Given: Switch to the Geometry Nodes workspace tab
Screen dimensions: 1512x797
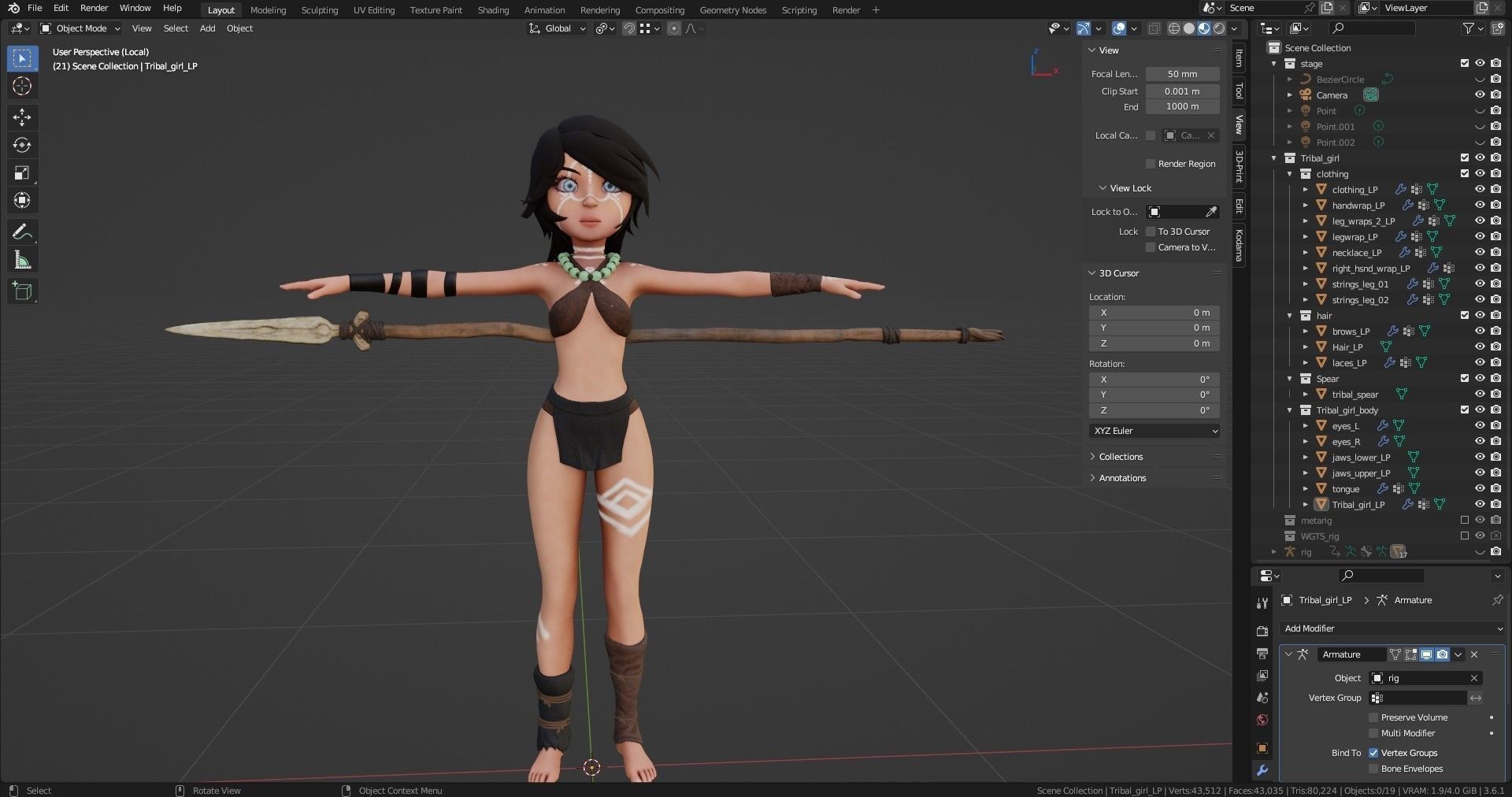Looking at the screenshot, I should tap(733, 10).
